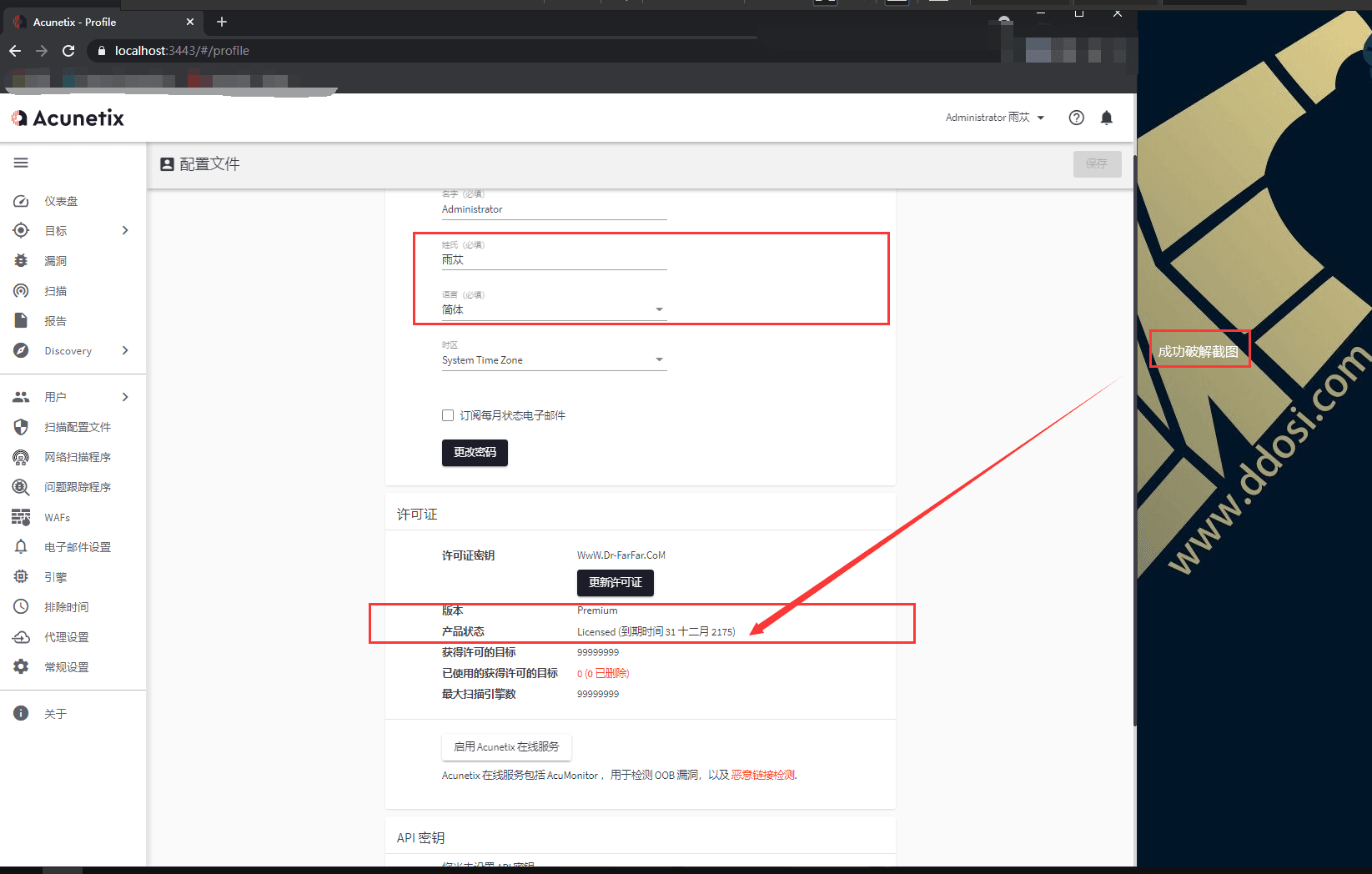Click the Discovery compass icon
Screen dimensions: 1372x874
point(21,350)
